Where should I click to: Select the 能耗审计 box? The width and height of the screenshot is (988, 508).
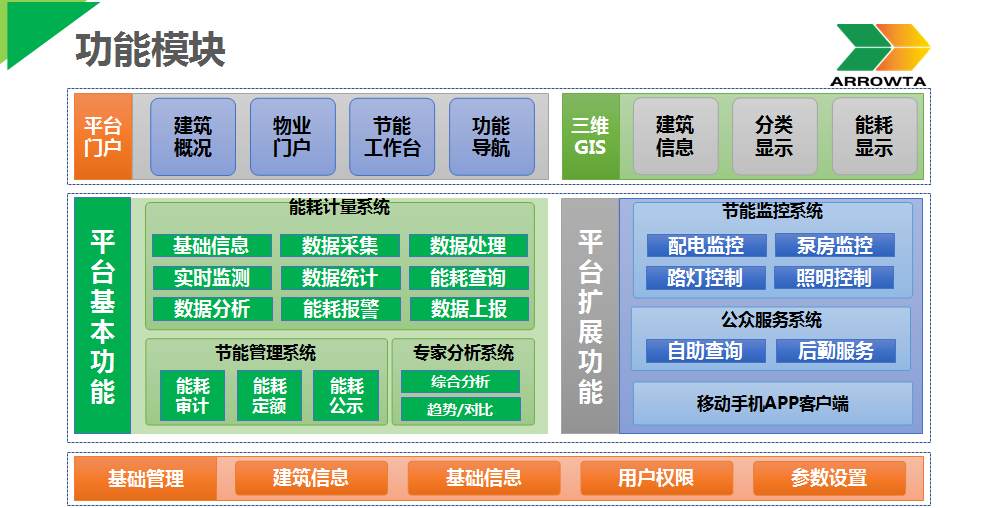coord(192,396)
